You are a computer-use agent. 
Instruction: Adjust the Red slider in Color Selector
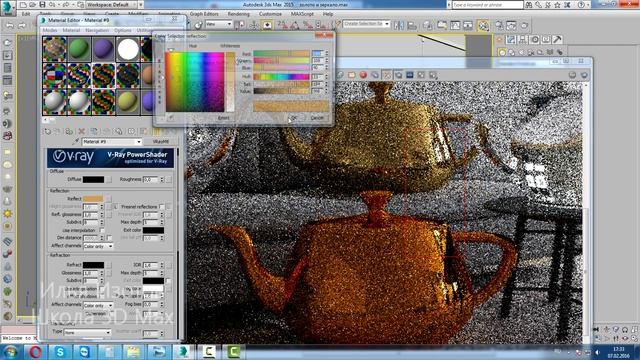(x=281, y=53)
